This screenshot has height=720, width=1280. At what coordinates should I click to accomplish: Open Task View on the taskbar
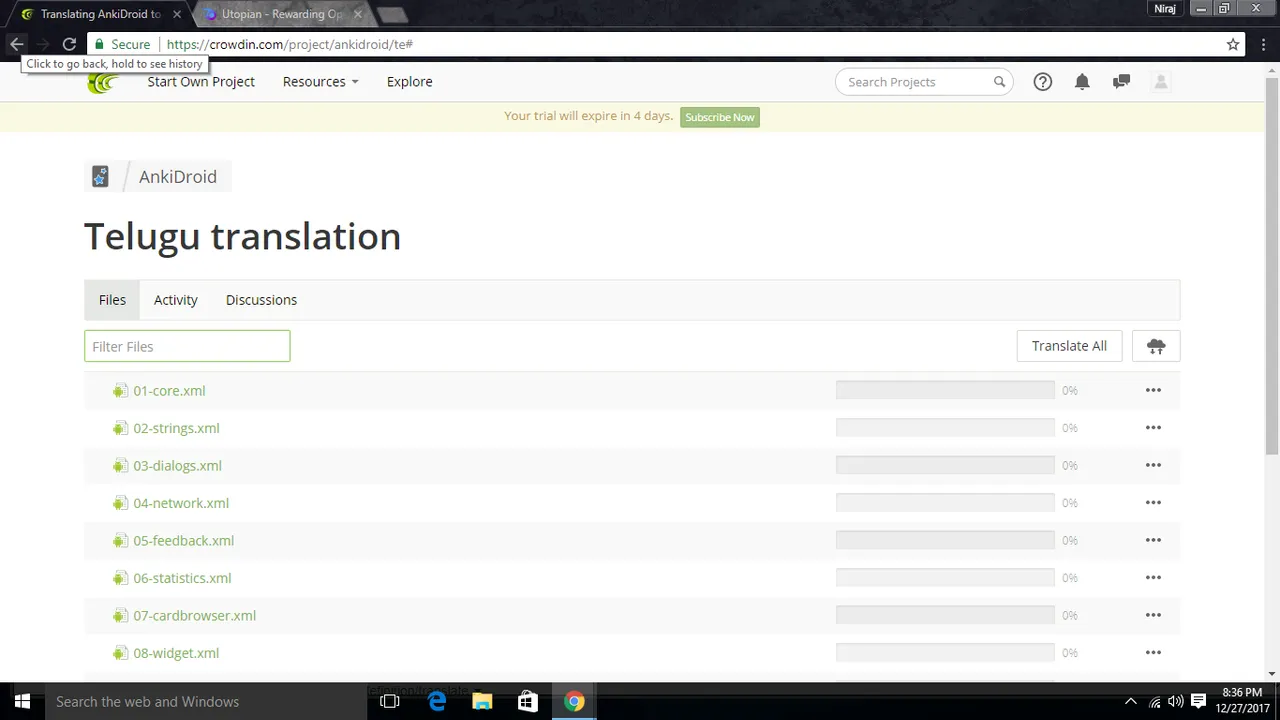[x=390, y=702]
